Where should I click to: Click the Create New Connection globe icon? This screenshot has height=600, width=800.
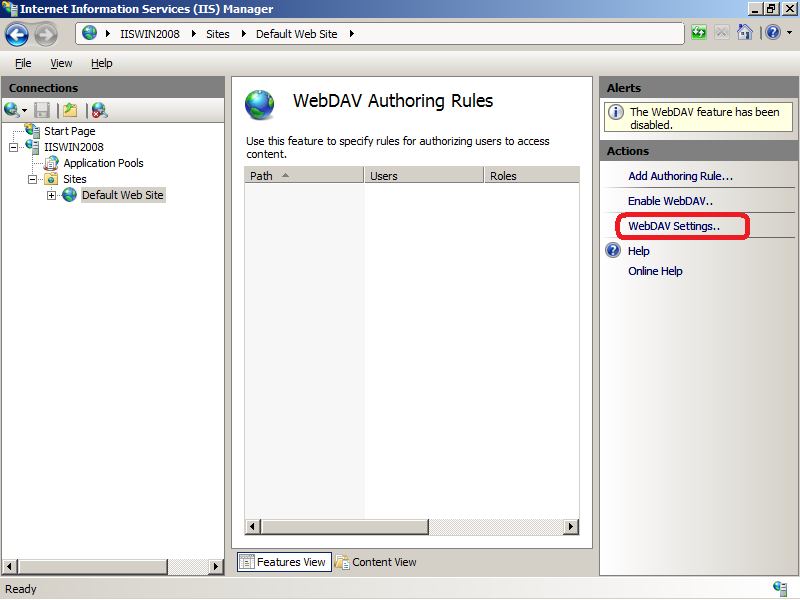[x=9, y=110]
